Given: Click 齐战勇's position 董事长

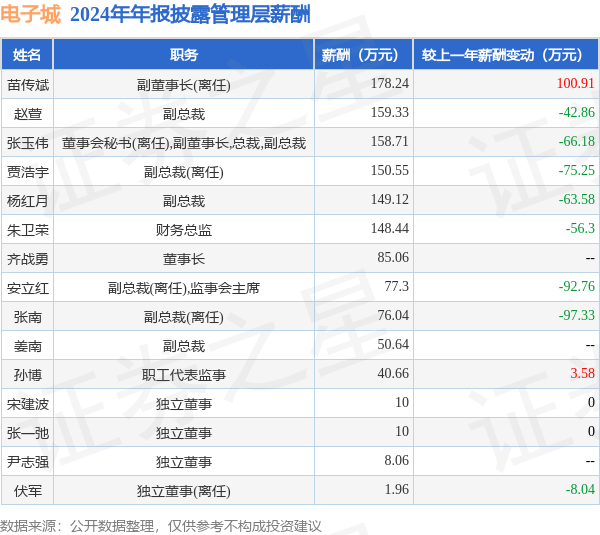Looking at the screenshot, I should tap(184, 259).
